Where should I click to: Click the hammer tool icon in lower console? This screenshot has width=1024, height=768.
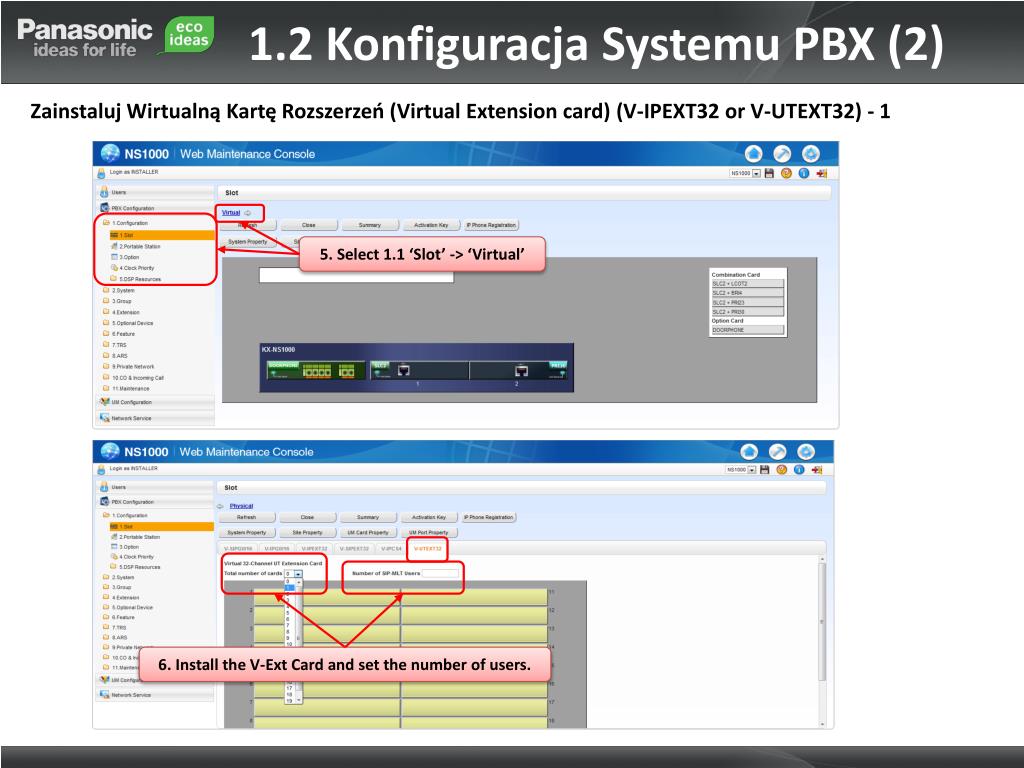(x=777, y=451)
